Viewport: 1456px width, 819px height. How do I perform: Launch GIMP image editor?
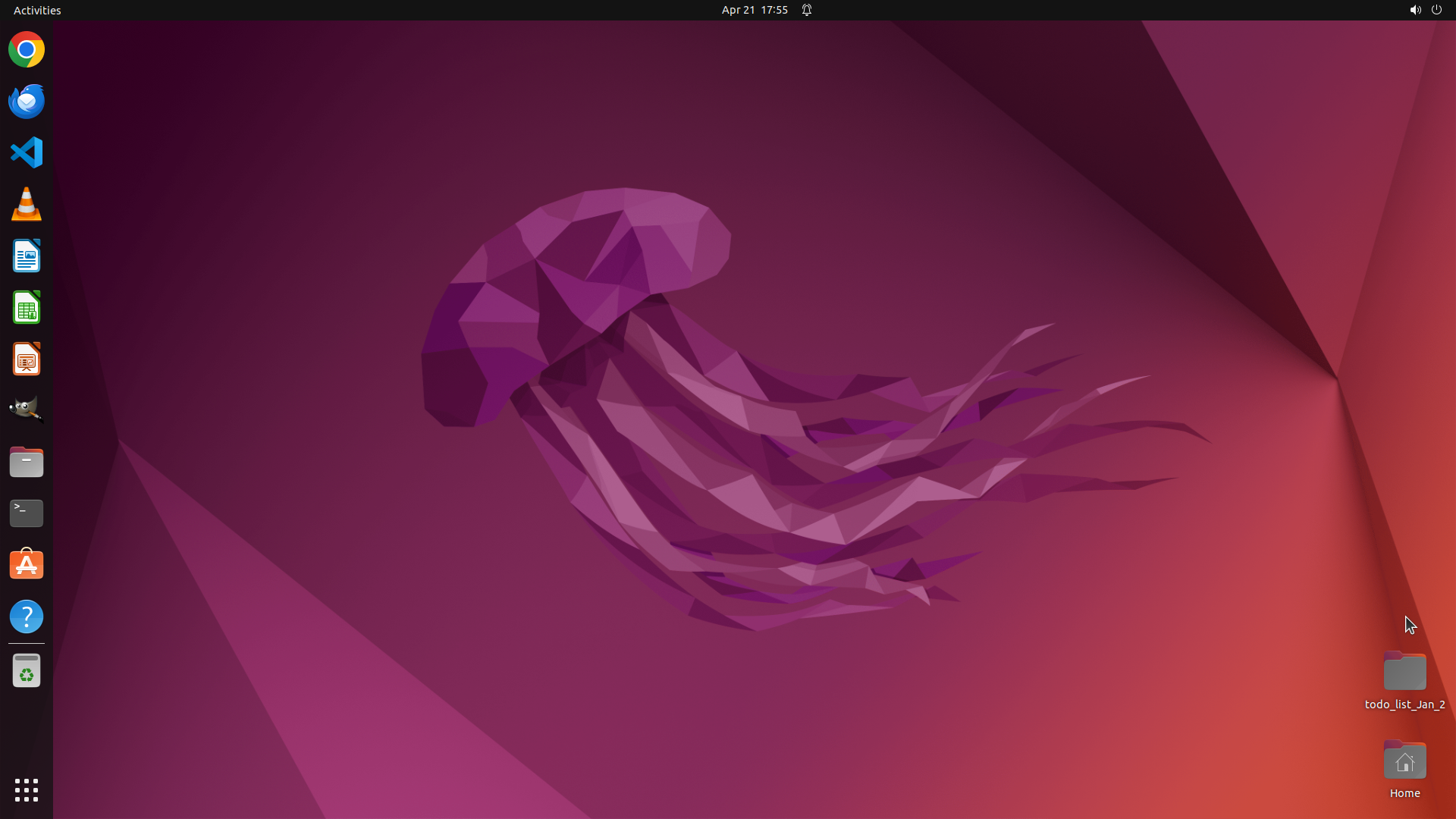27,409
